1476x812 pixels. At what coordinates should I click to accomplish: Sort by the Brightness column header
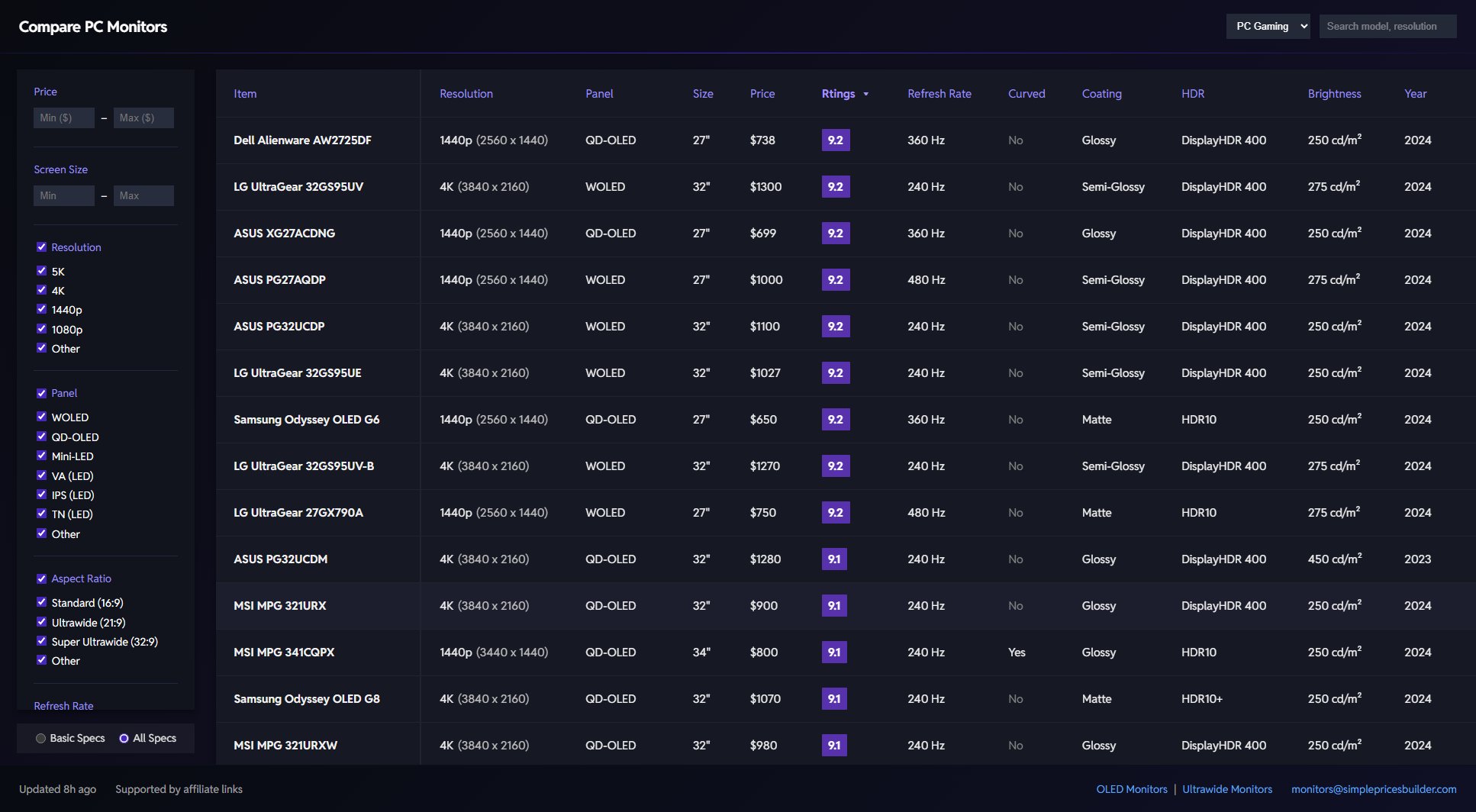pyautogui.click(x=1333, y=94)
